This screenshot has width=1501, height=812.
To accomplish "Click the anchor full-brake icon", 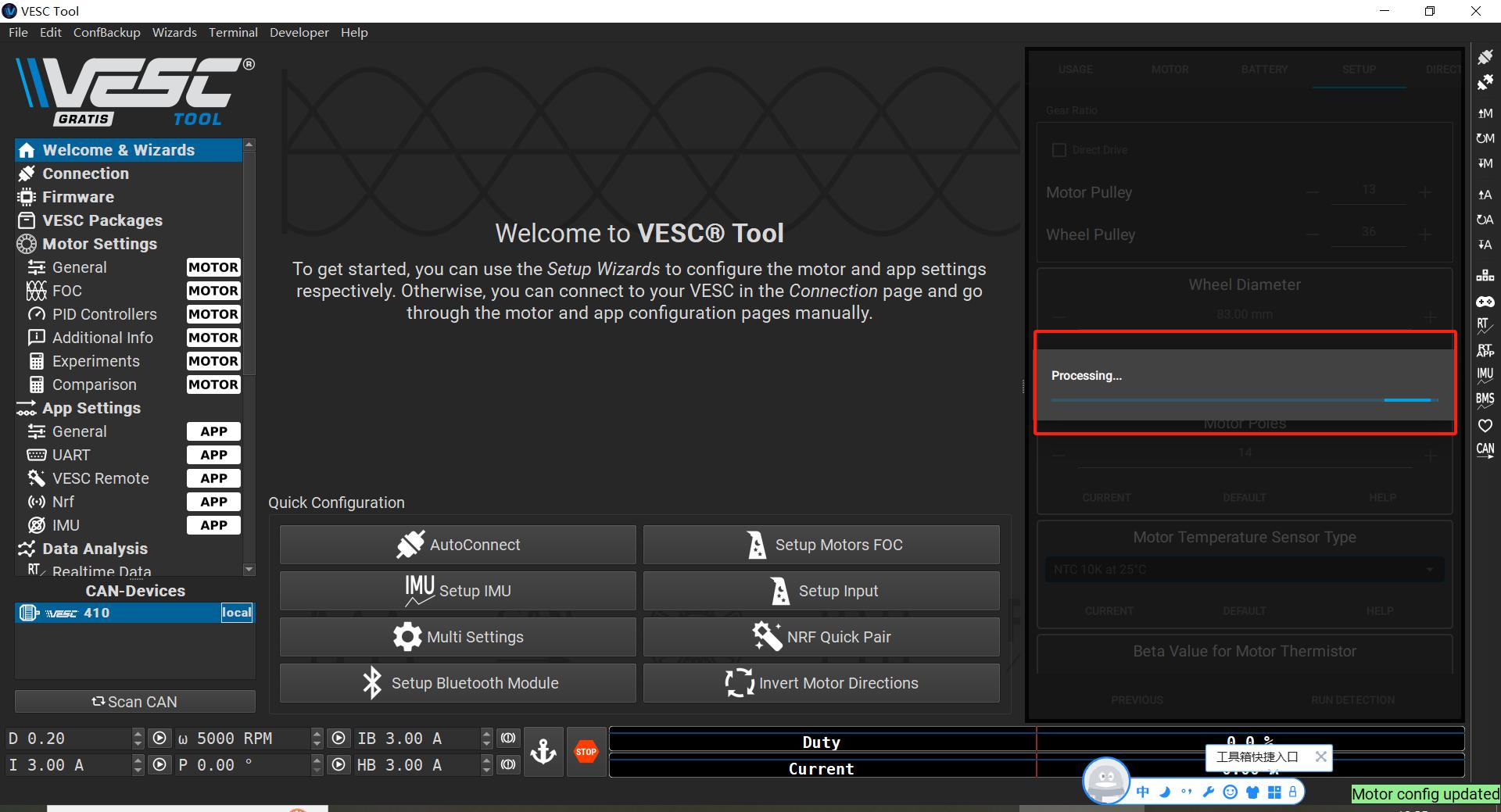I will point(543,752).
